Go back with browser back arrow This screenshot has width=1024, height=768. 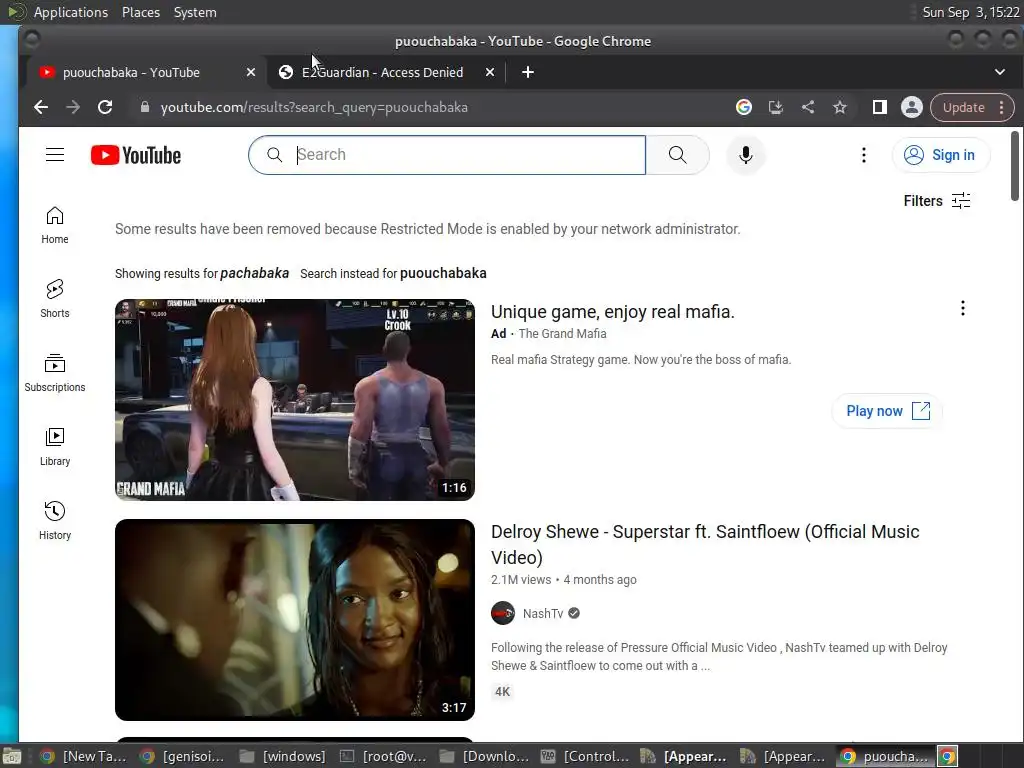(40, 107)
